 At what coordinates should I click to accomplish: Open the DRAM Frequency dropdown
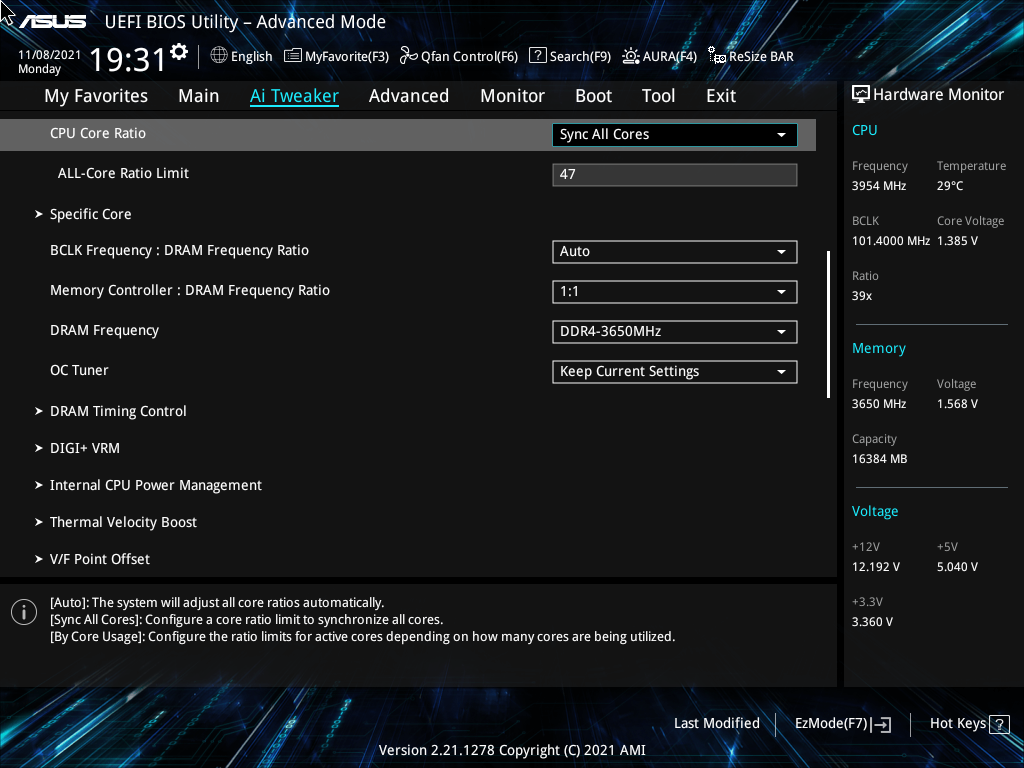point(675,332)
